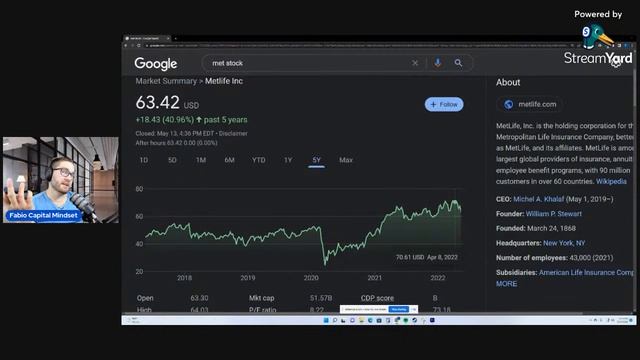Click the blue button in the sharing notification bar
Image resolution: width=640 pixels, height=360 pixels.
[399, 309]
